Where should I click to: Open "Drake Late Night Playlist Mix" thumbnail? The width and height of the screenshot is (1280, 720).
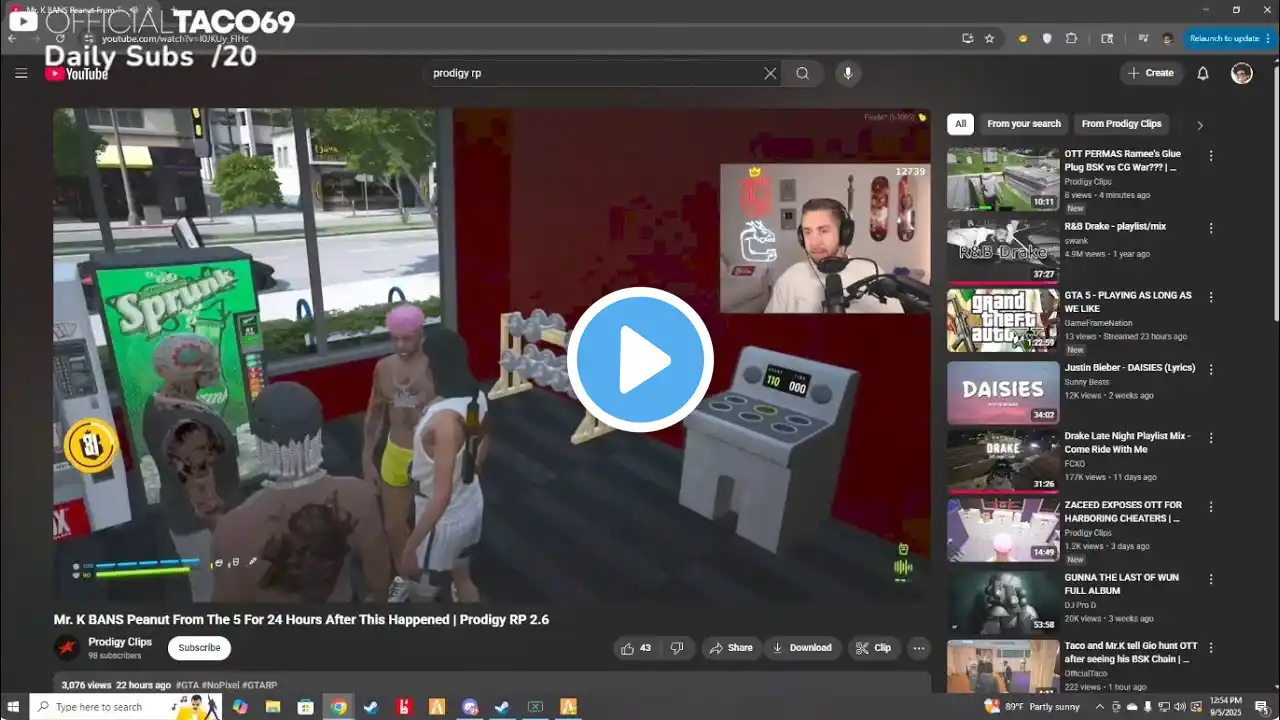pyautogui.click(x=1003, y=462)
